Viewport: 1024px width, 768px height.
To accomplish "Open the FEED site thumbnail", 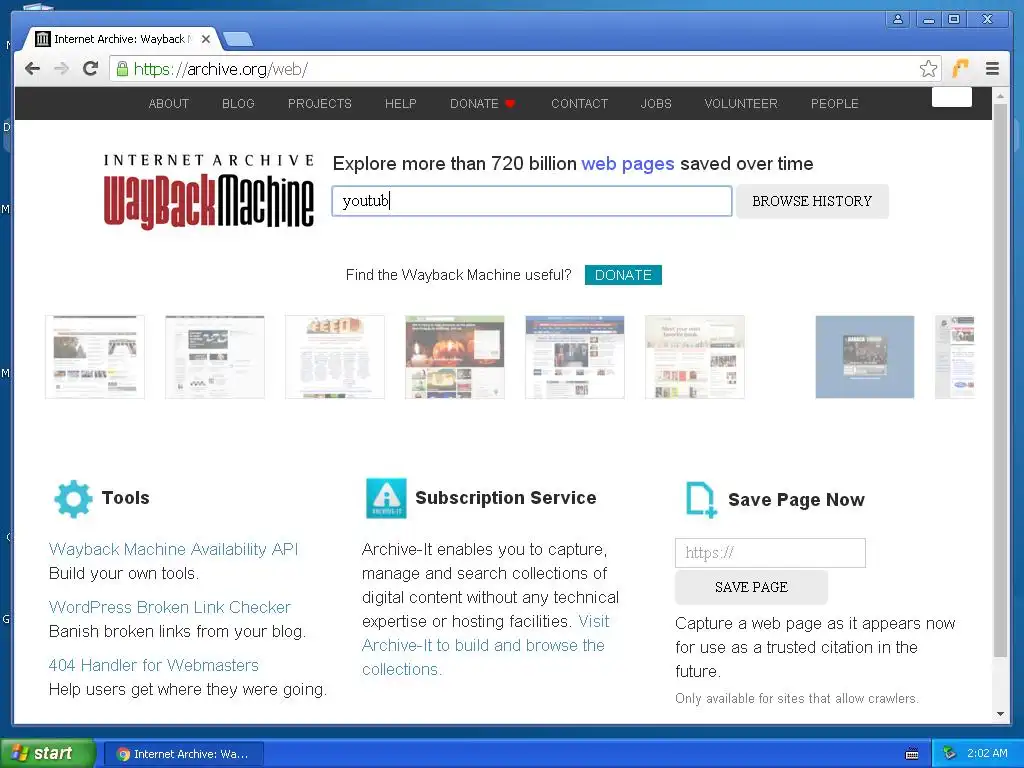I will (x=335, y=357).
